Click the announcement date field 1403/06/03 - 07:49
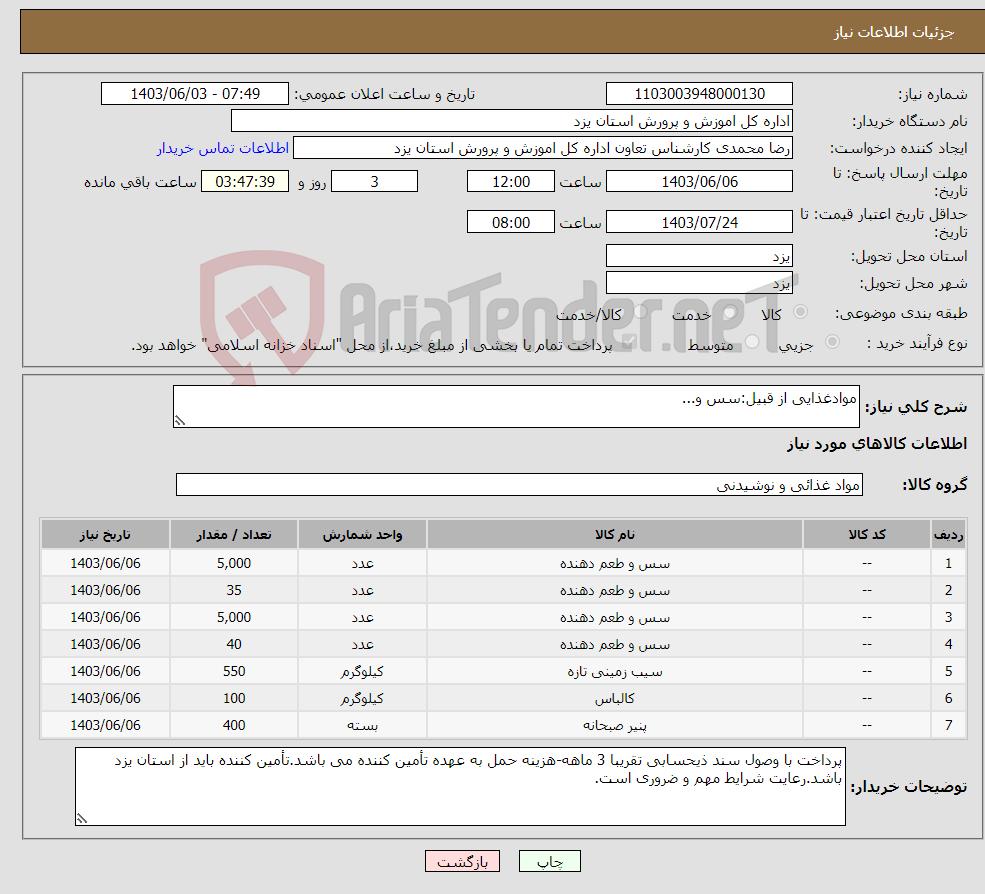985x894 pixels. coord(195,94)
